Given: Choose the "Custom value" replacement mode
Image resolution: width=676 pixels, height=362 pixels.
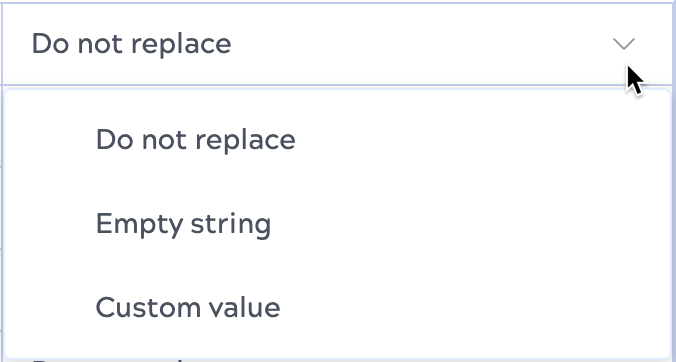Looking at the screenshot, I should pos(338,307).
